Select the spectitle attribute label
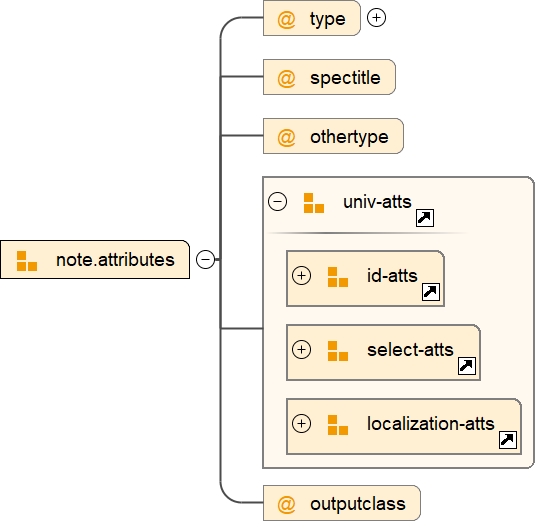This screenshot has width=536, height=529. click(x=345, y=78)
